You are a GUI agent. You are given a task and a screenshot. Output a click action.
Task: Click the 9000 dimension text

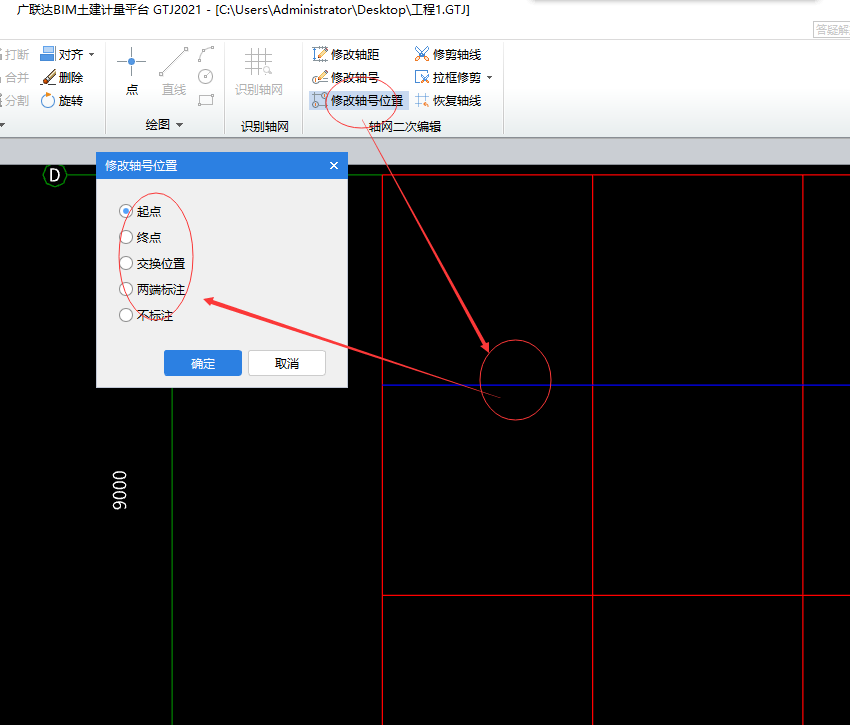(119, 490)
